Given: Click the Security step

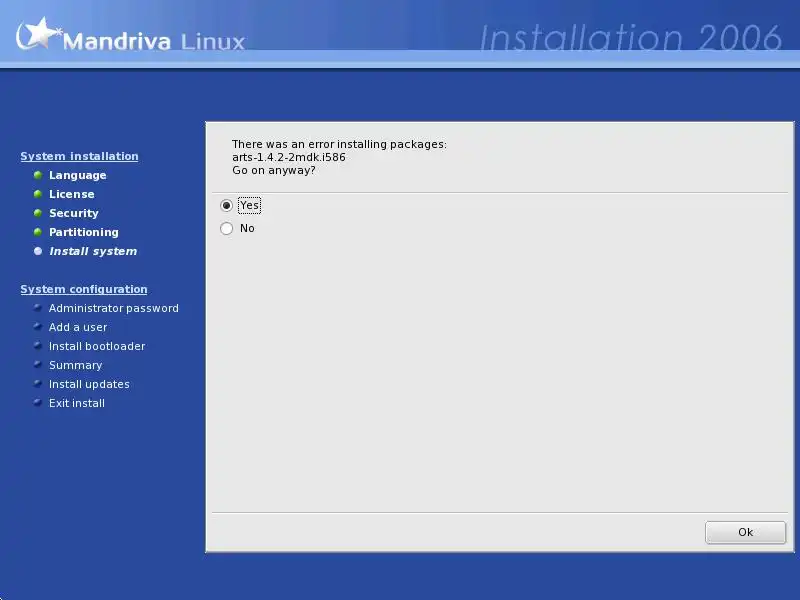Looking at the screenshot, I should pyautogui.click(x=73, y=213).
